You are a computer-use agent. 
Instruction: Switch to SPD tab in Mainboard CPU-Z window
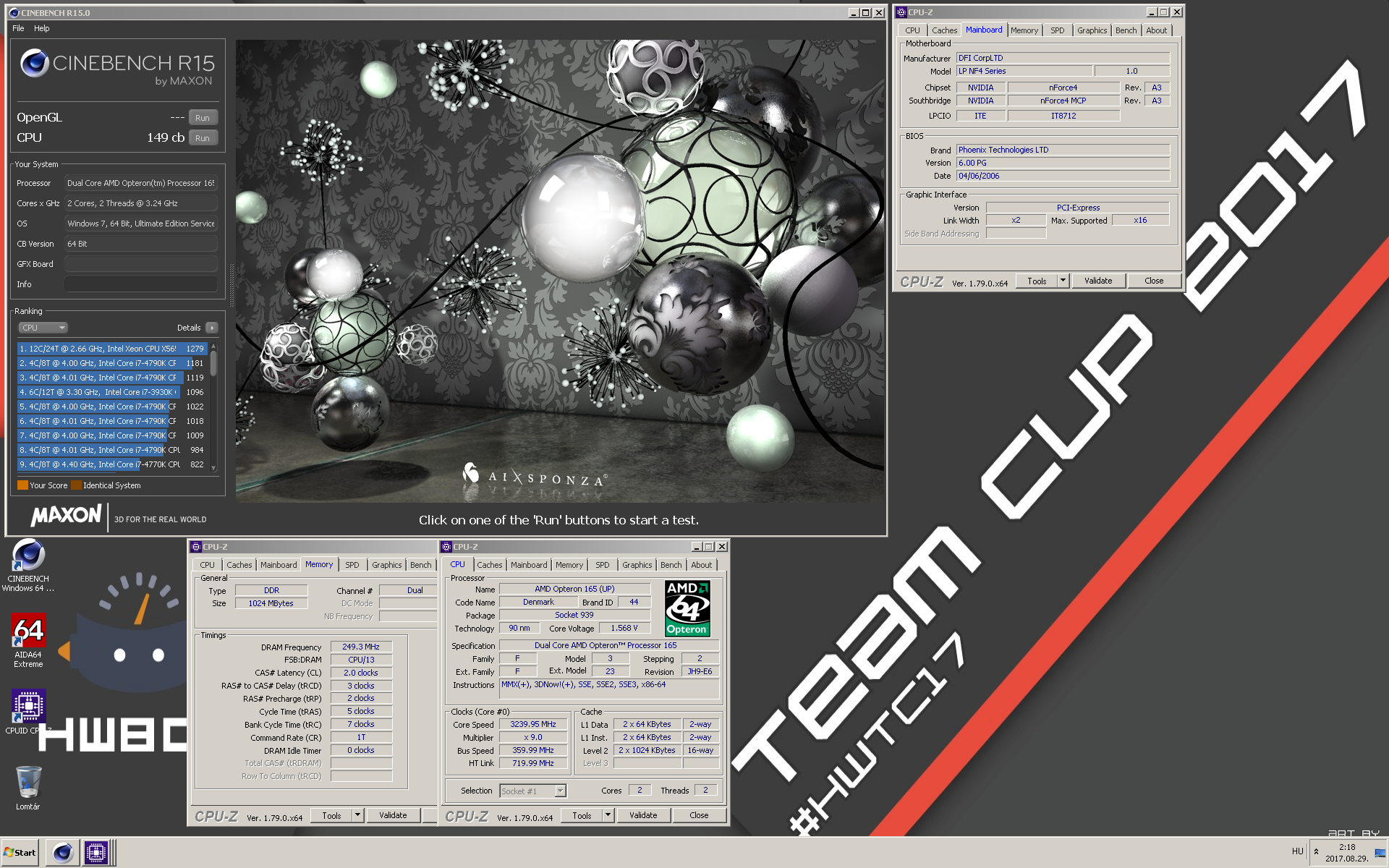(1057, 30)
